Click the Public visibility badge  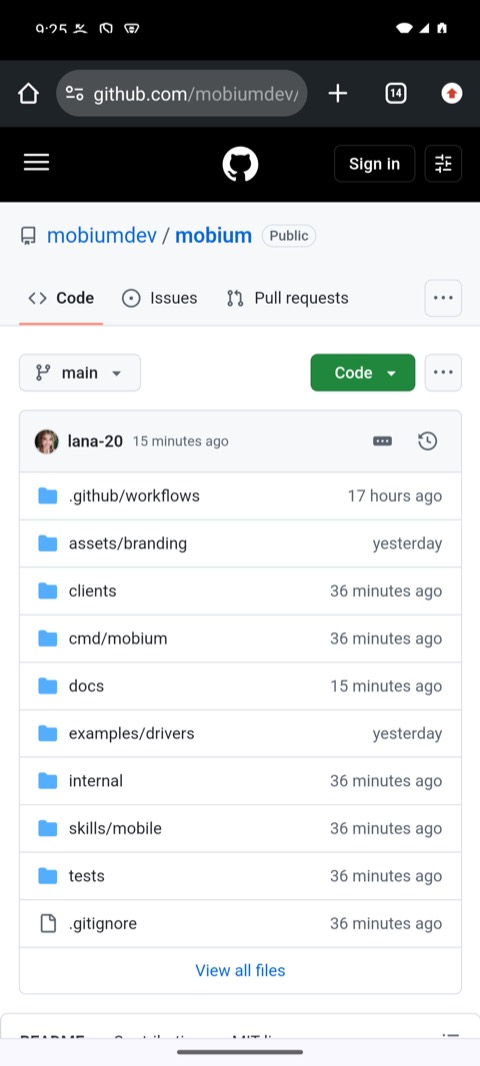tap(289, 236)
